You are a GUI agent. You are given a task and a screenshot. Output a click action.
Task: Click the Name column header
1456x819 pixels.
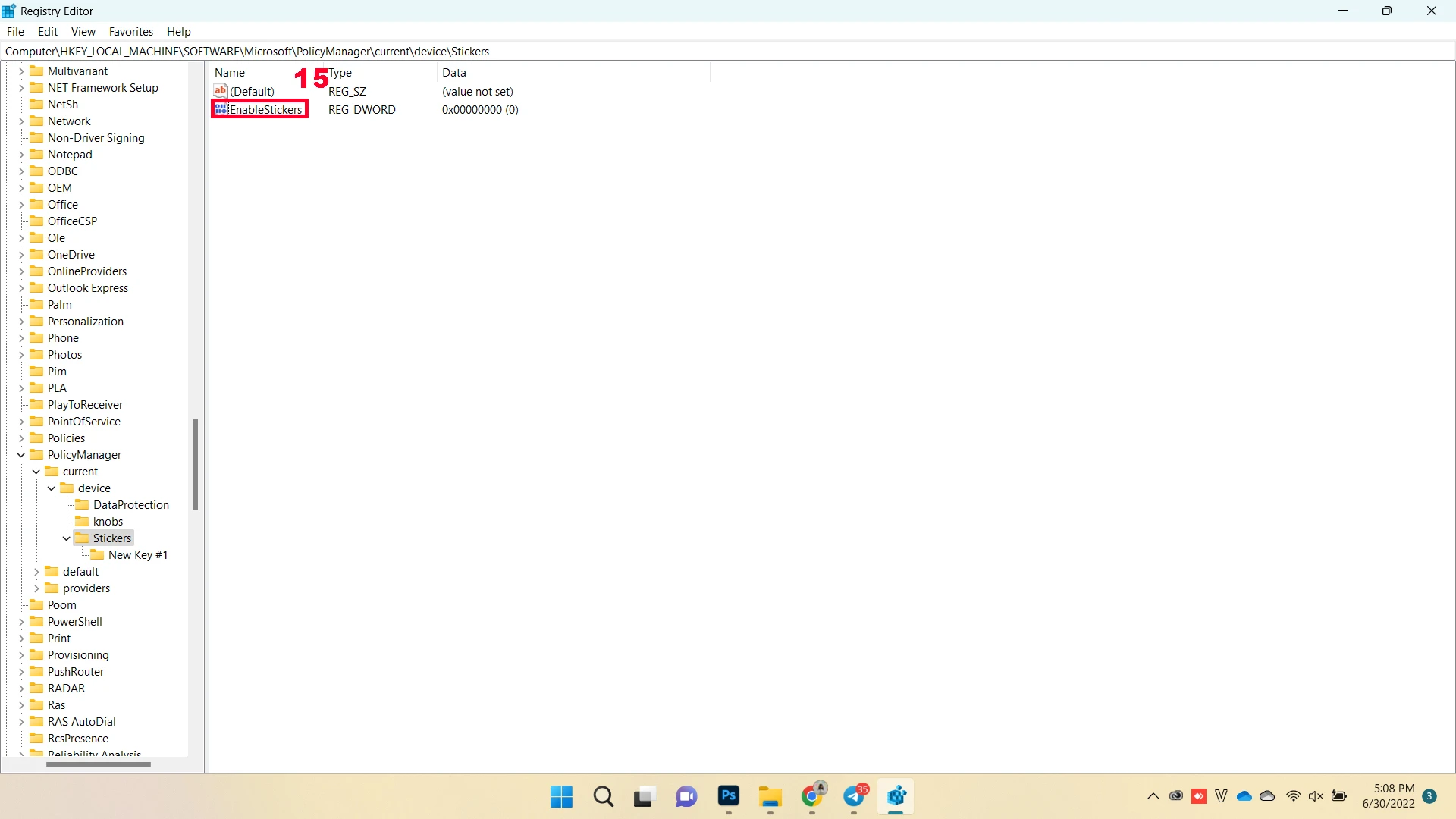[230, 73]
